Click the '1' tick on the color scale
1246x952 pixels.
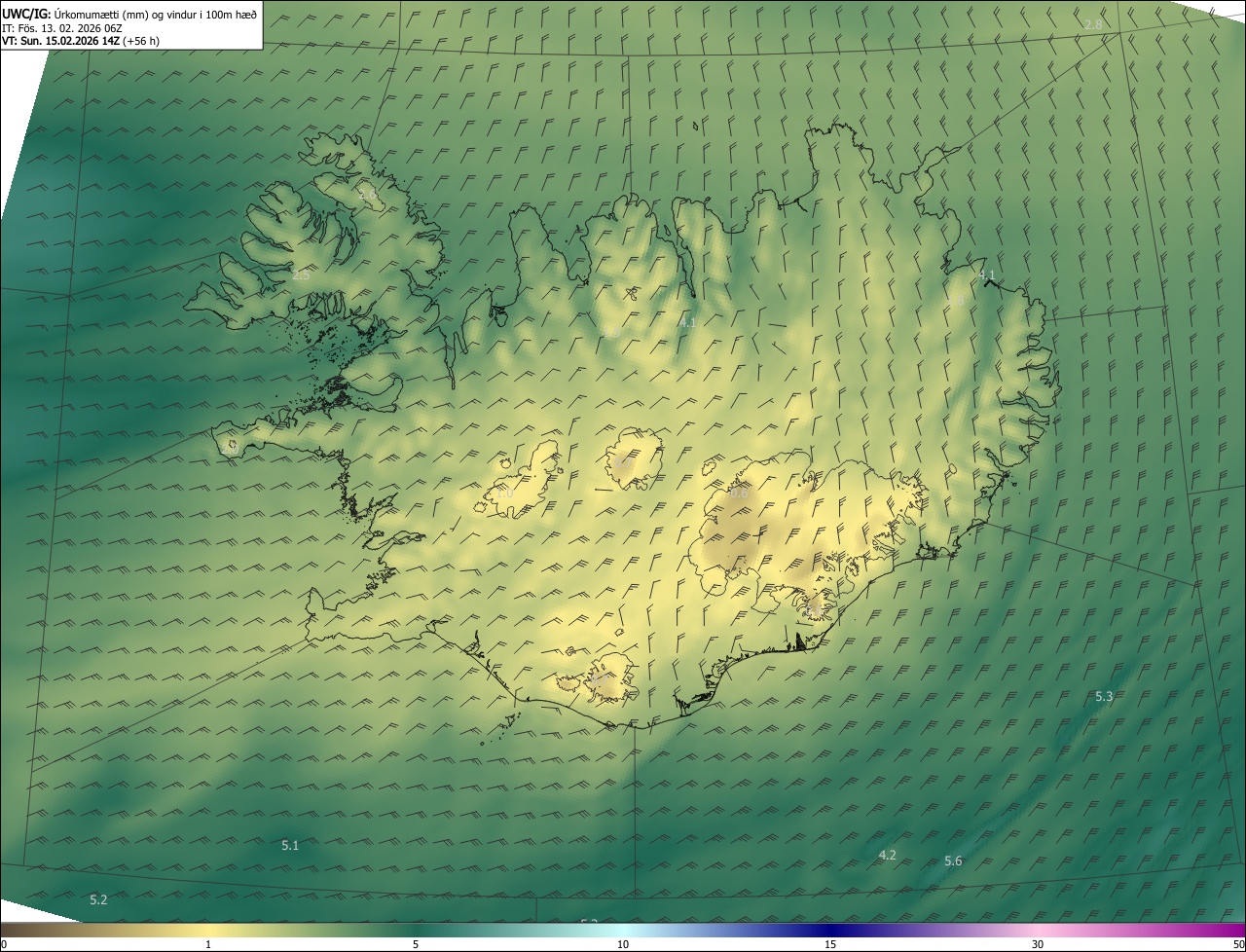point(208,944)
